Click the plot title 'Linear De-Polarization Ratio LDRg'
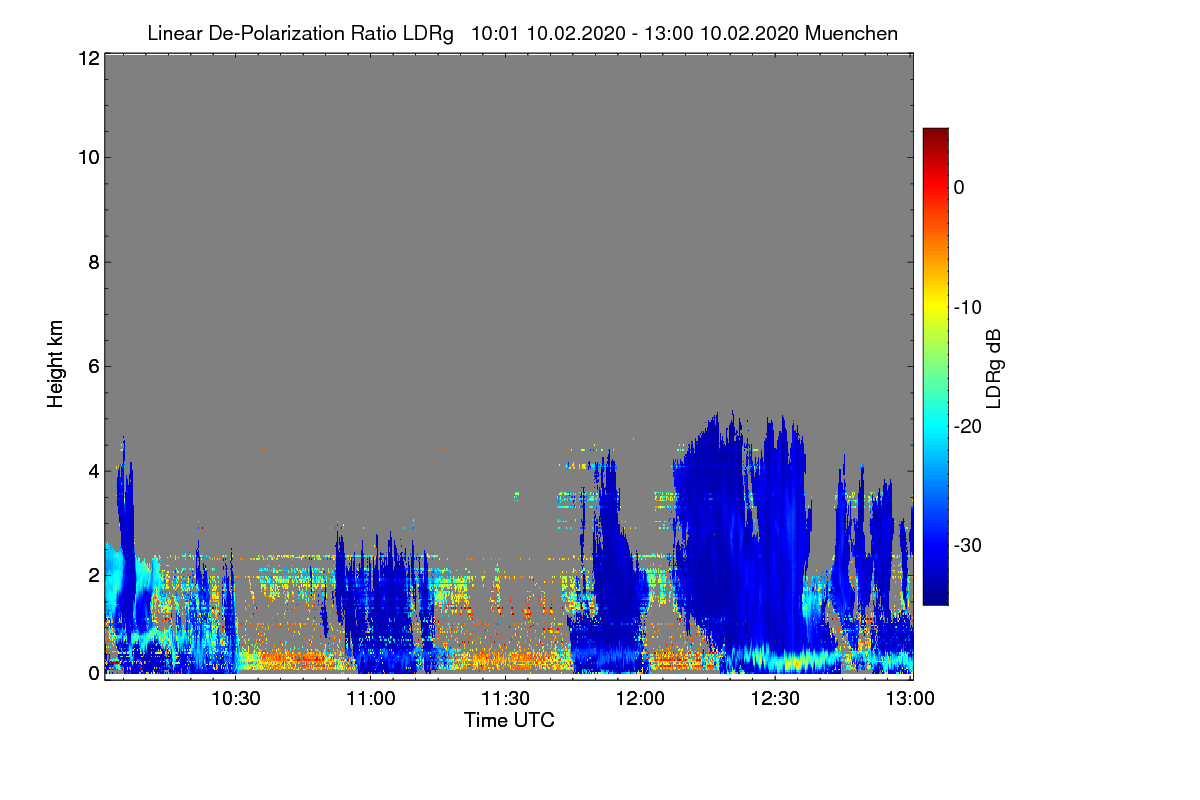The width and height of the screenshot is (1200, 800). click(x=300, y=34)
